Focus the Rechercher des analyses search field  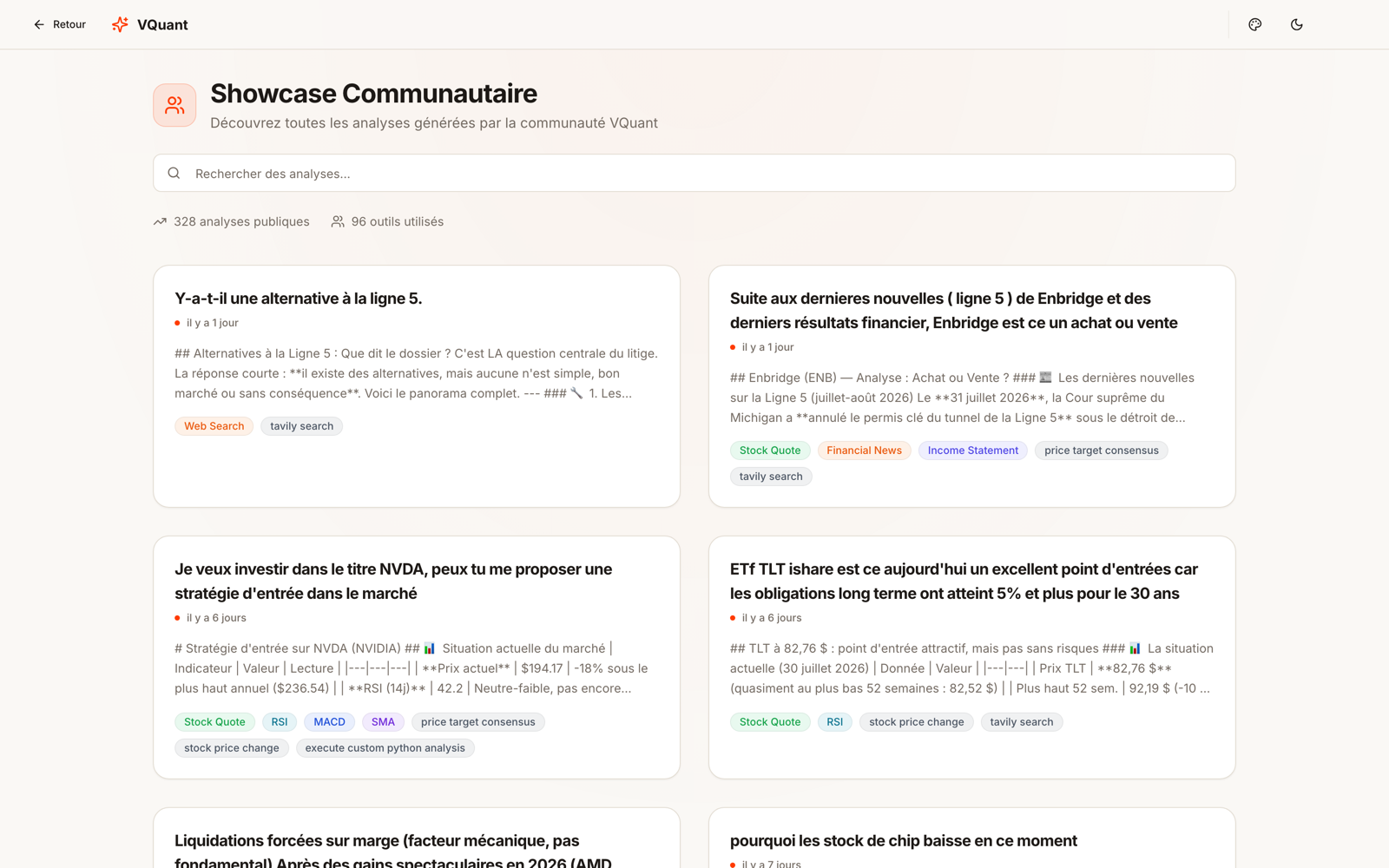(x=694, y=173)
